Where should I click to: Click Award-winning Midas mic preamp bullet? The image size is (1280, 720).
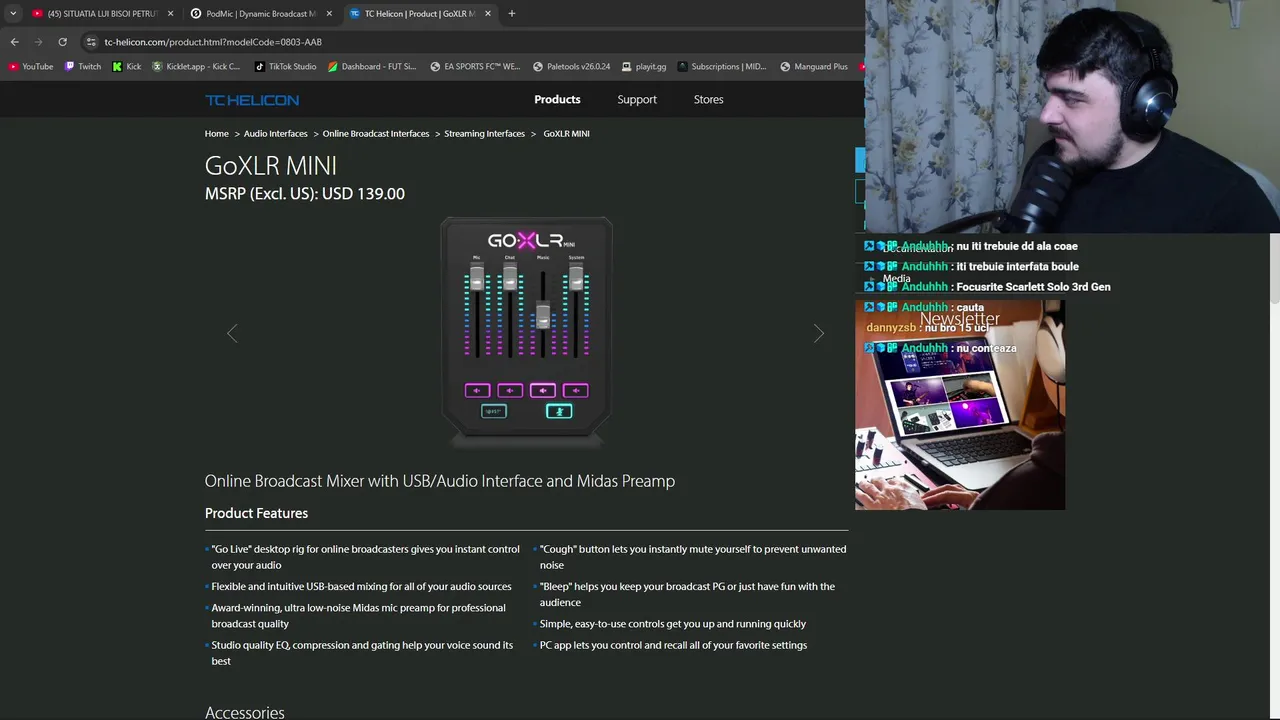coord(358,615)
